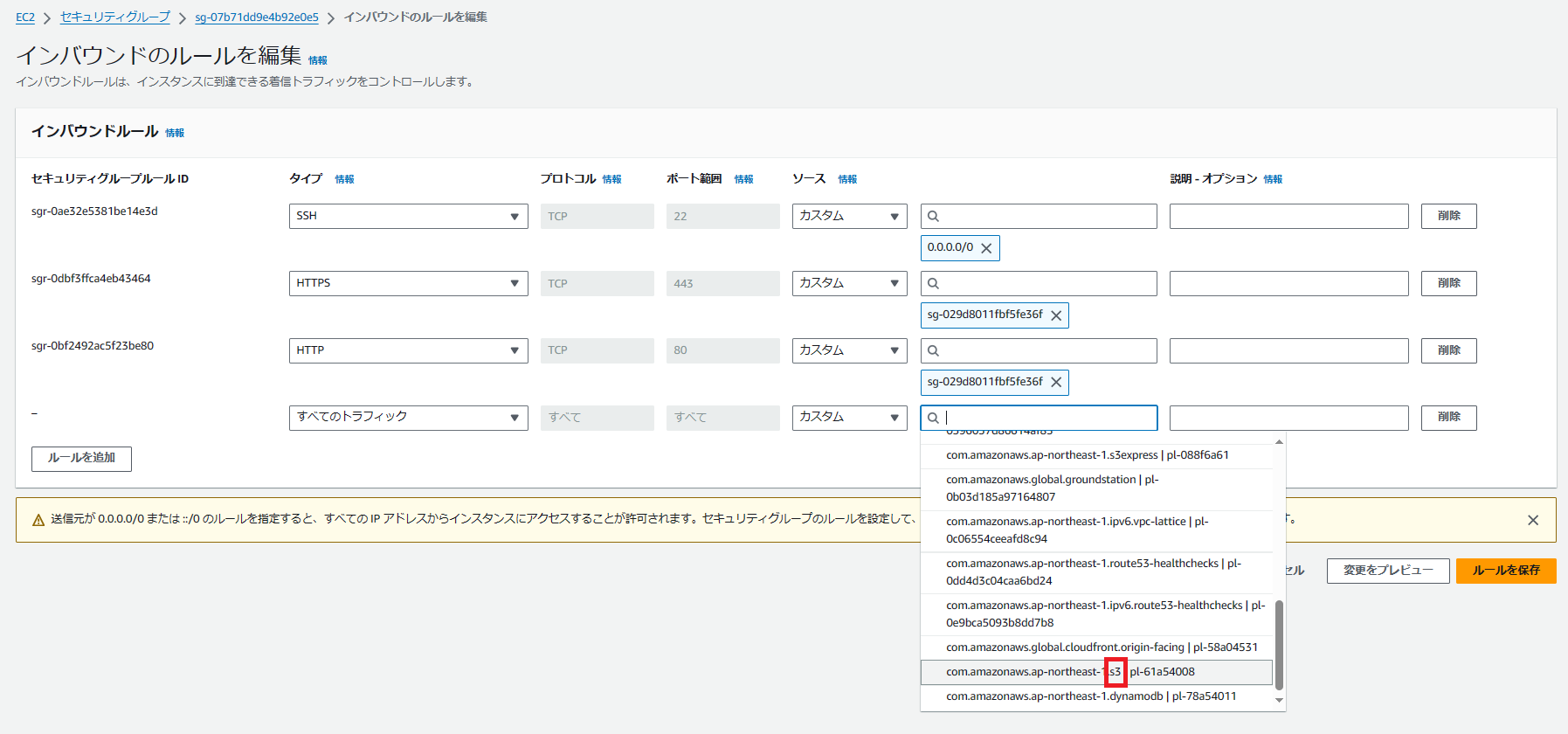Click rule ID sgr-0dbf3ffca4eb43464 text
This screenshot has height=734, width=1568.
(91, 279)
